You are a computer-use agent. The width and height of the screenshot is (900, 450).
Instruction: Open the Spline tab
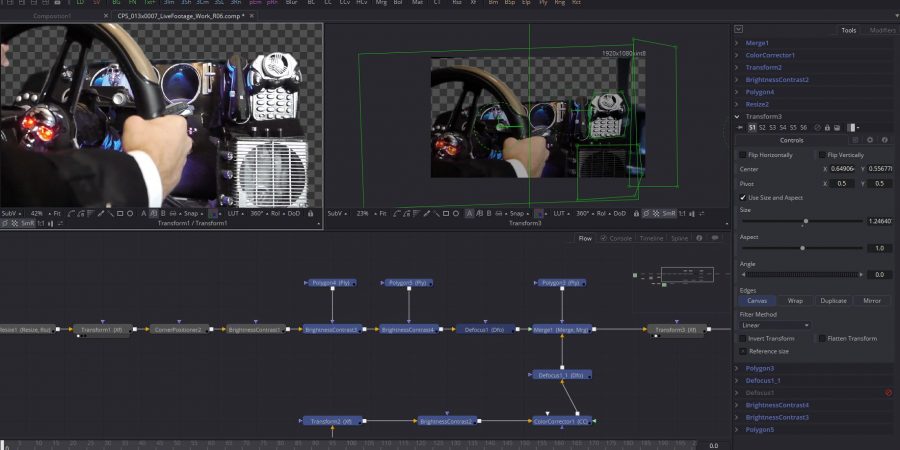[x=680, y=238]
